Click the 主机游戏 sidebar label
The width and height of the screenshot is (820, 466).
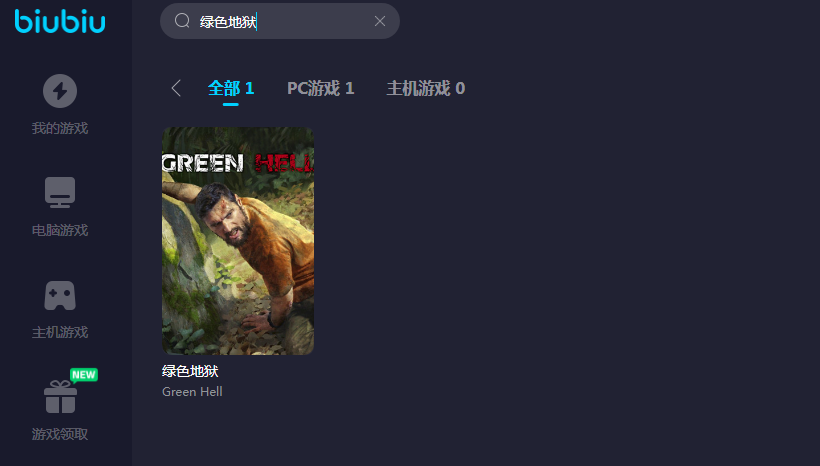point(60,332)
